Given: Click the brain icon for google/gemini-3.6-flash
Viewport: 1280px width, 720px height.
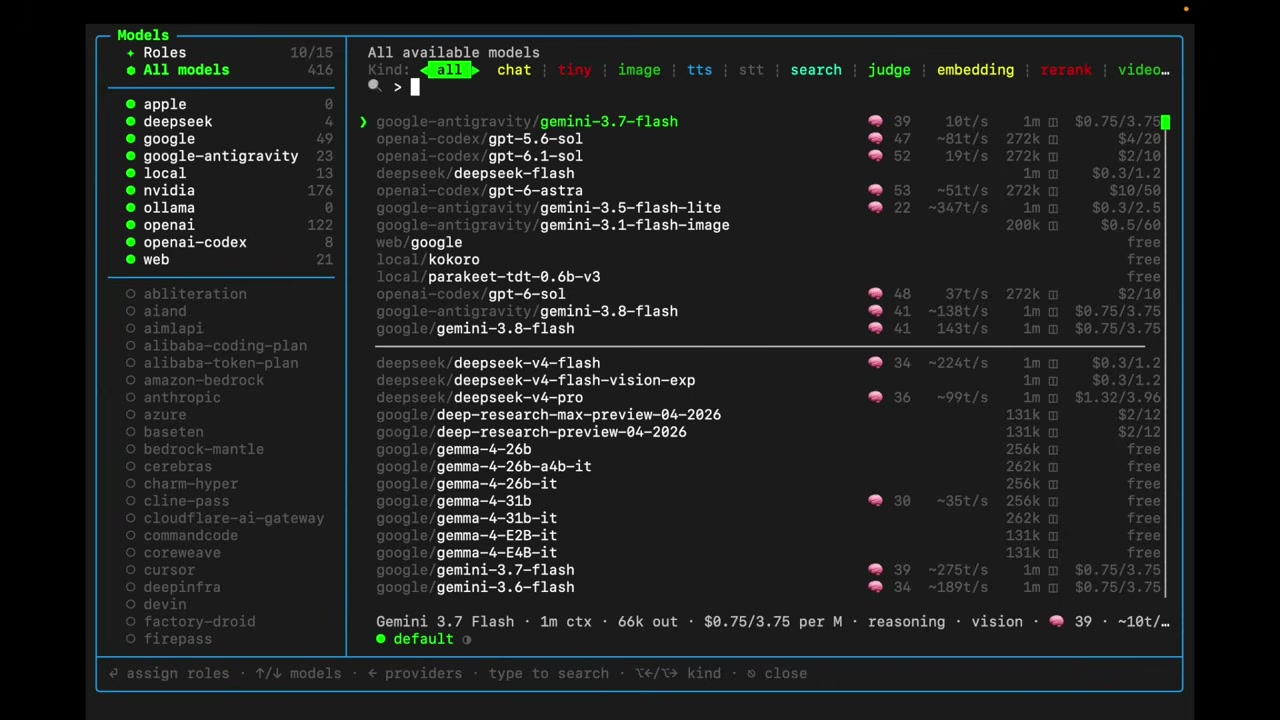Looking at the screenshot, I should pos(875,588).
